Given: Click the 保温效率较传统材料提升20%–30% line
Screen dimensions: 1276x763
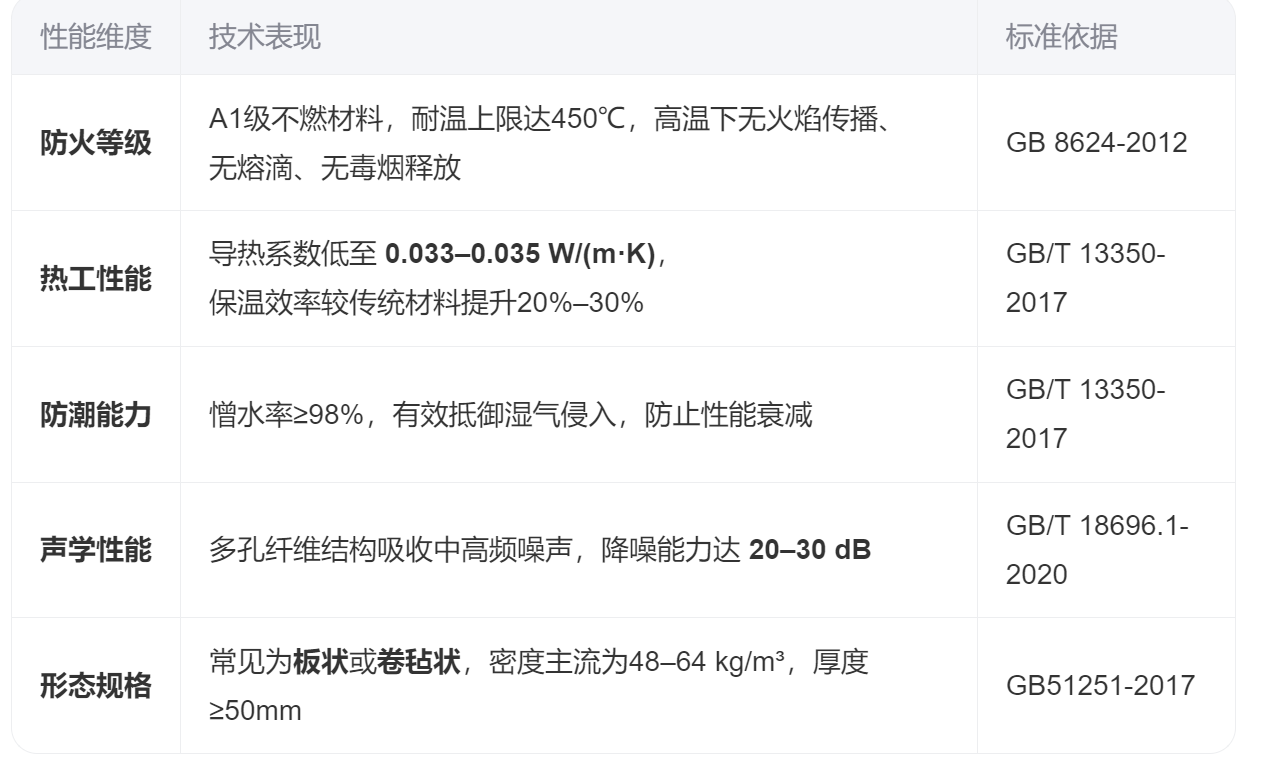Looking at the screenshot, I should pos(426,302).
